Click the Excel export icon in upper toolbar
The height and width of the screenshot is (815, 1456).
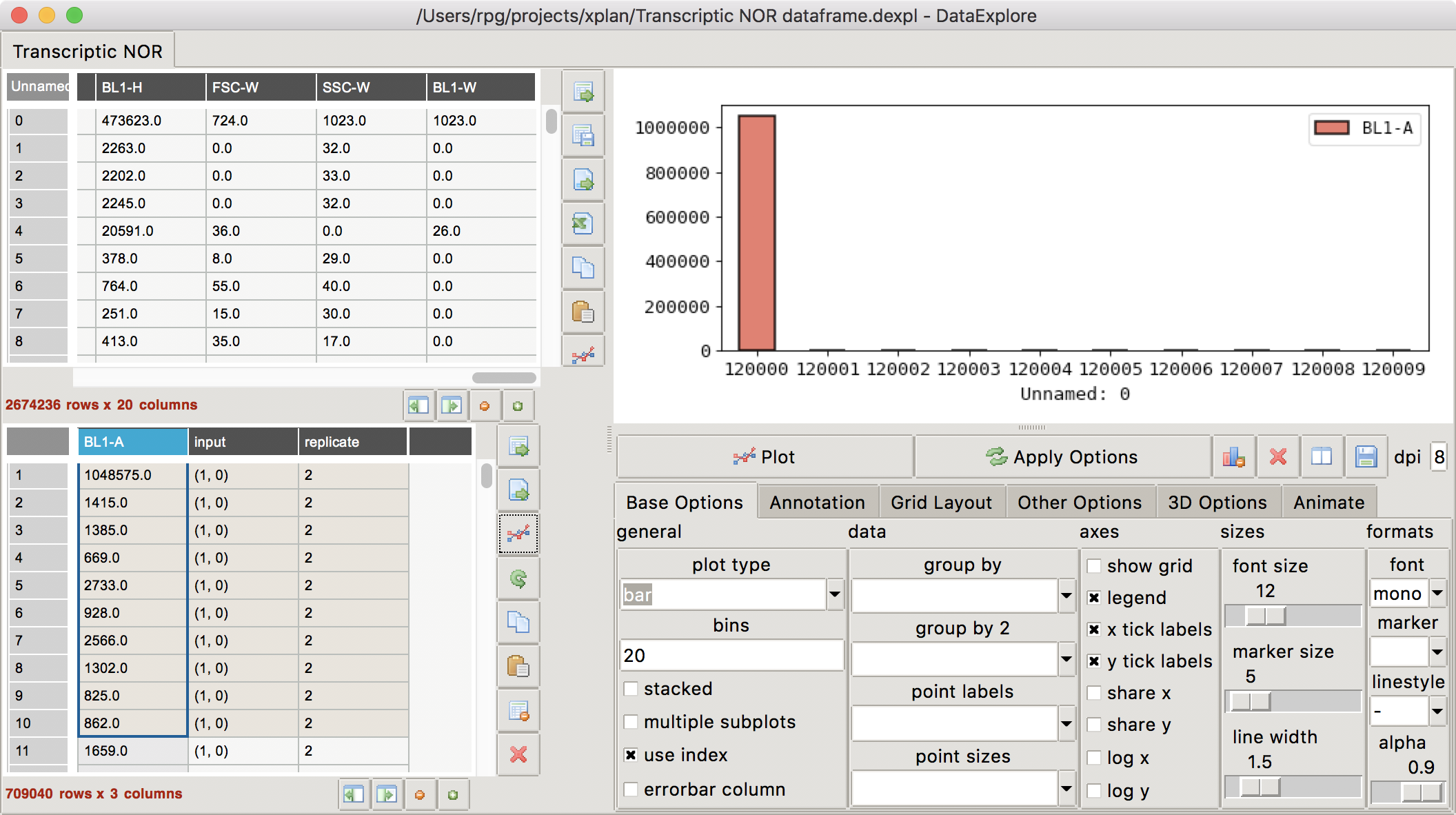point(583,223)
